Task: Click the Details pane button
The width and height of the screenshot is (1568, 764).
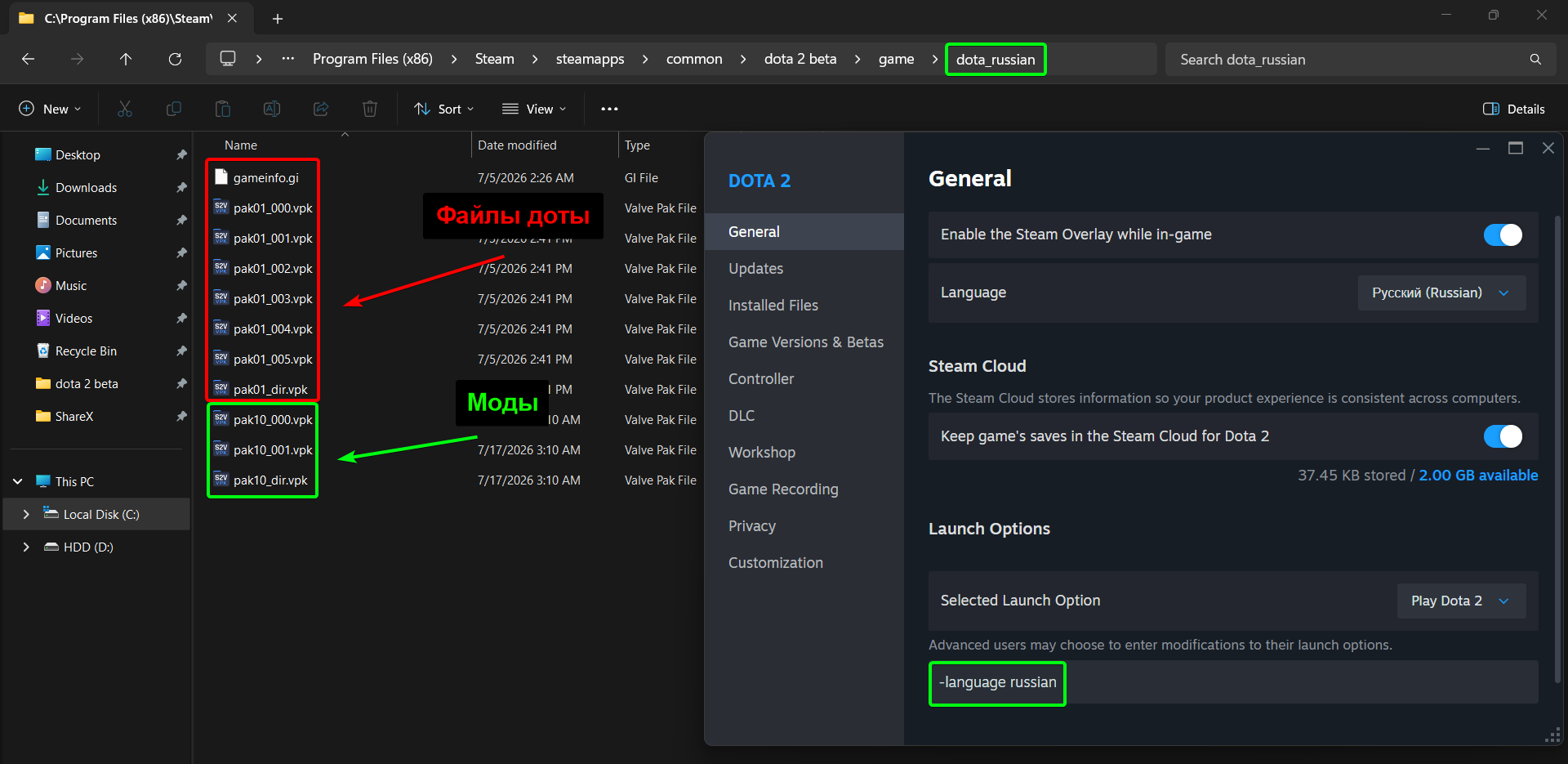Action: point(1513,109)
